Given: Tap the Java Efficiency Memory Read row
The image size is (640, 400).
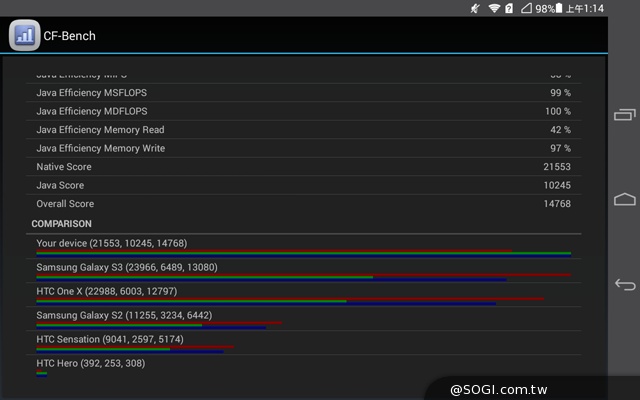Looking at the screenshot, I should pyautogui.click(x=303, y=129).
